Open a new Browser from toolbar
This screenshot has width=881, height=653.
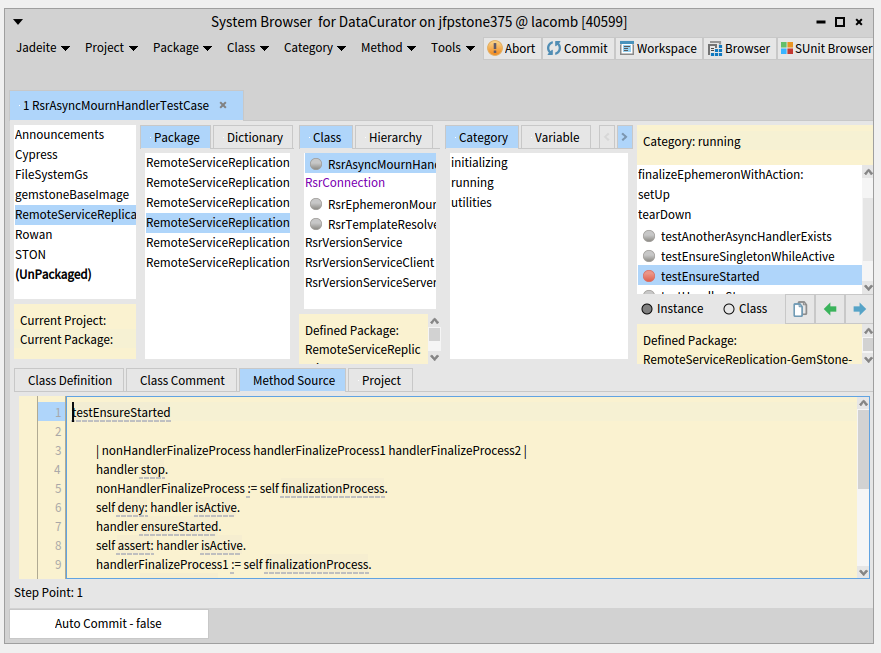[x=739, y=48]
